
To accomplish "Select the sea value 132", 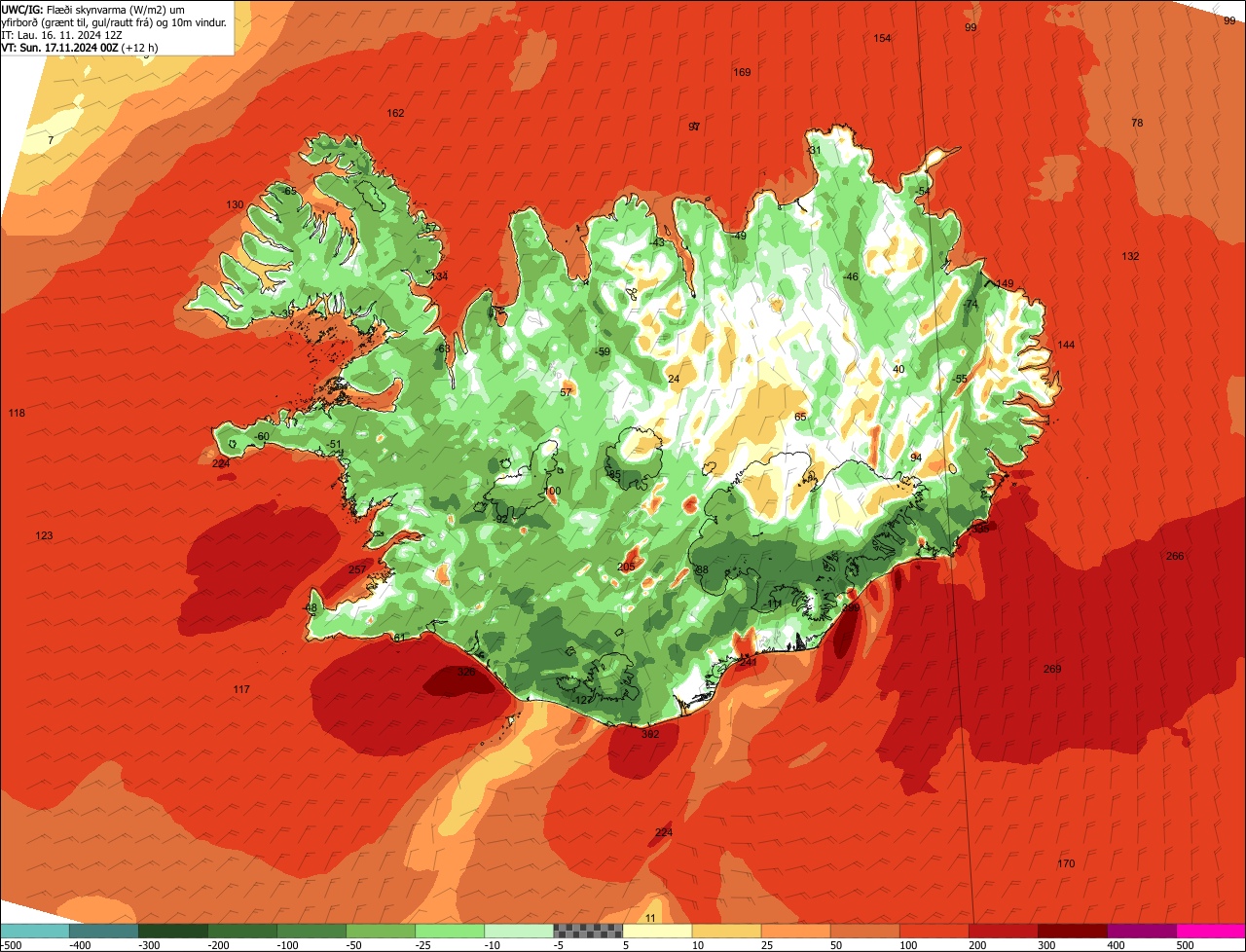I will click(x=1130, y=256).
